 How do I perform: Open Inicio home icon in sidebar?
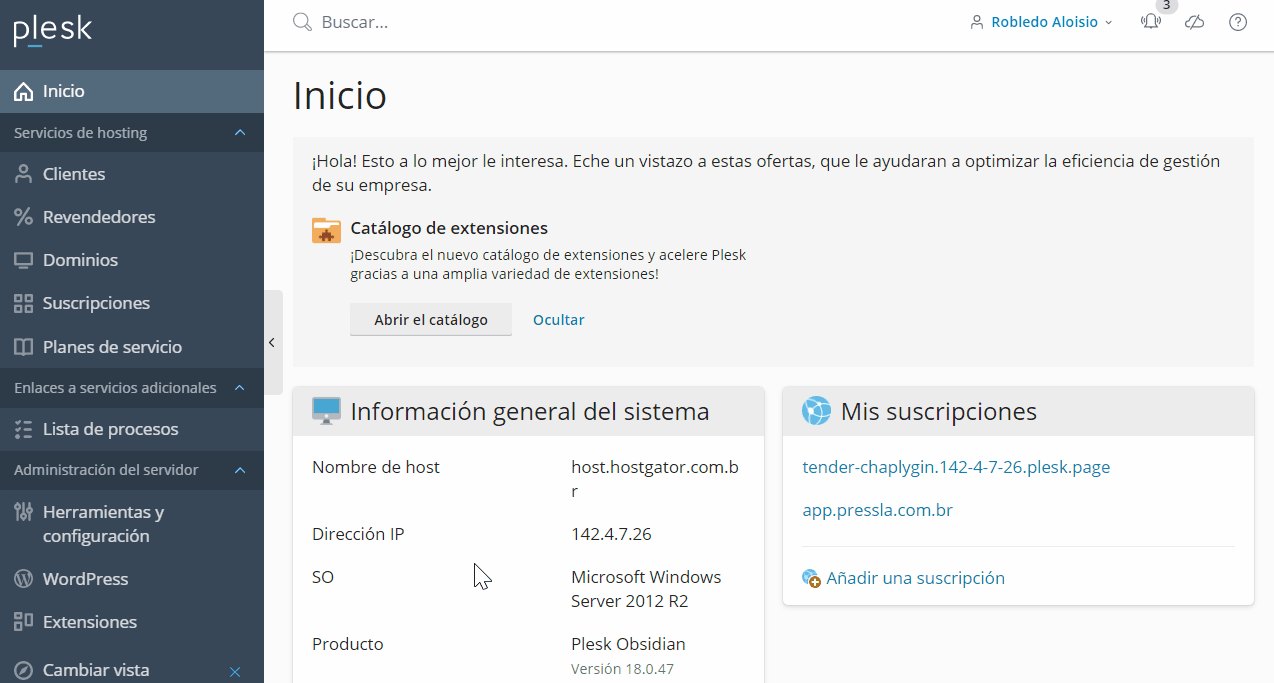pos(24,91)
